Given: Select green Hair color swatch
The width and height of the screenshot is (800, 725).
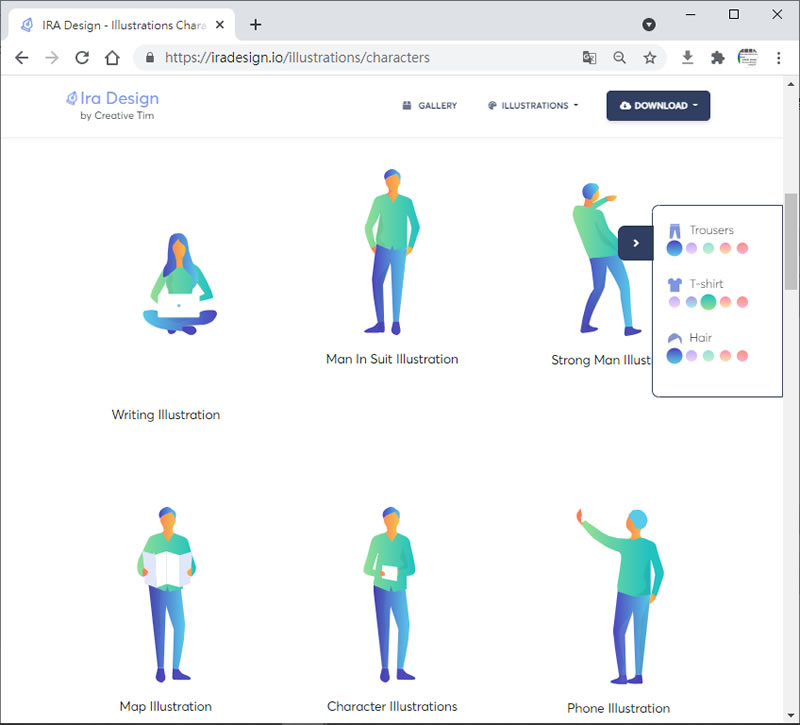Looking at the screenshot, I should 708,356.
